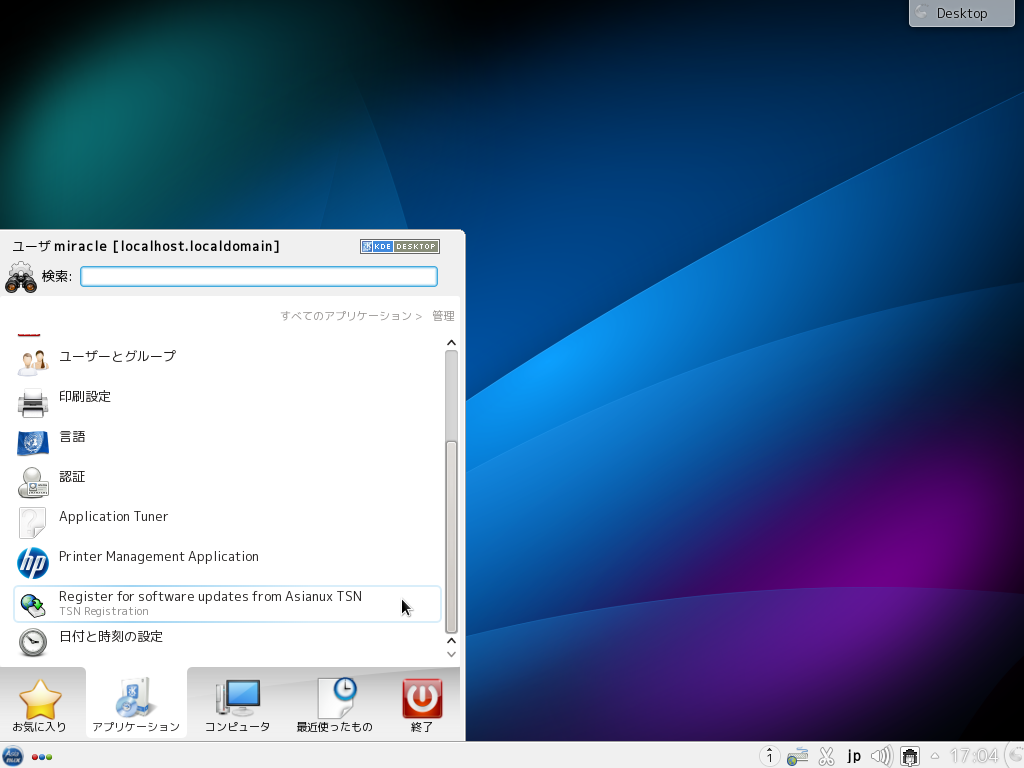Open 認証 authentication settings

pos(72,477)
